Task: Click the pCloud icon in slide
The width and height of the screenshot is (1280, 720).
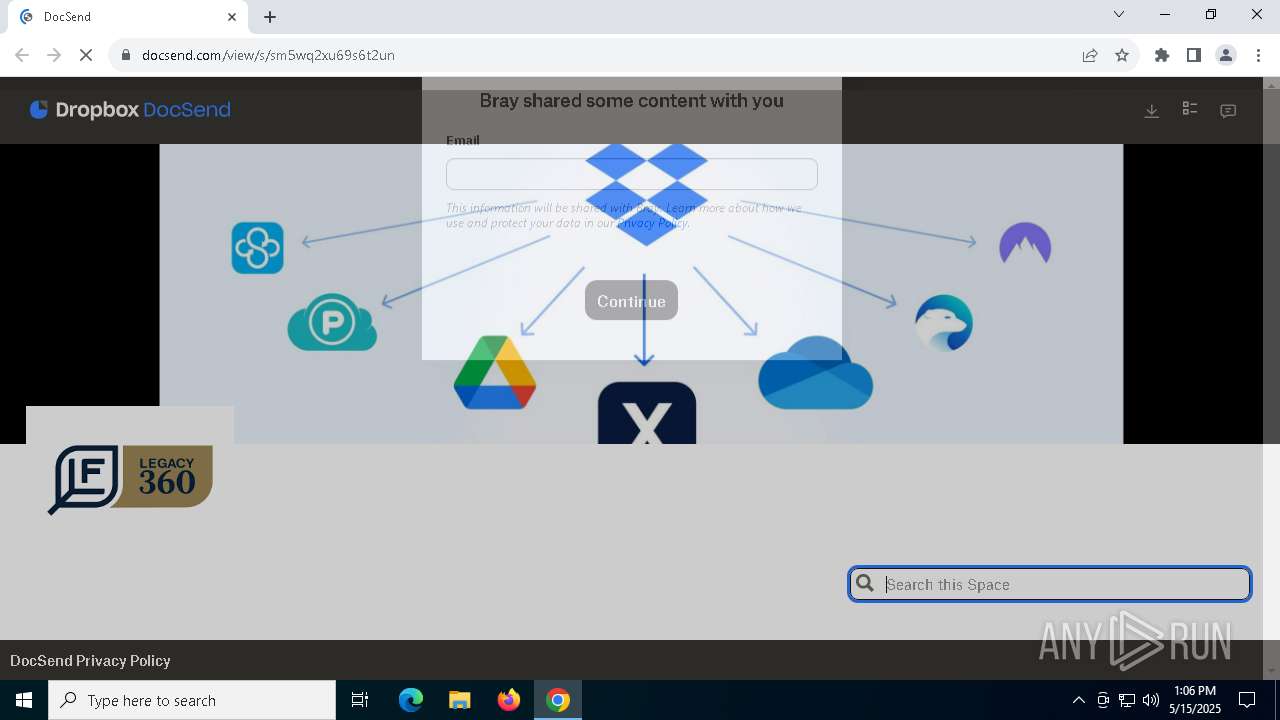Action: click(332, 322)
